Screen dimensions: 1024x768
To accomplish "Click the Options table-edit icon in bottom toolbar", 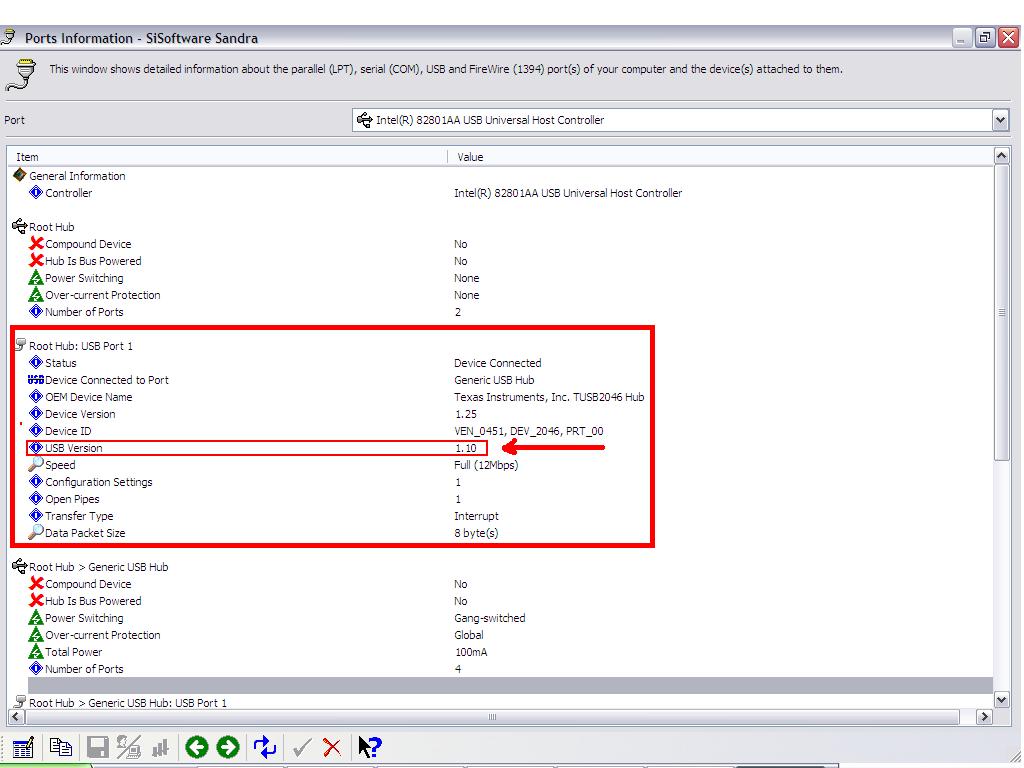I will coord(23,746).
